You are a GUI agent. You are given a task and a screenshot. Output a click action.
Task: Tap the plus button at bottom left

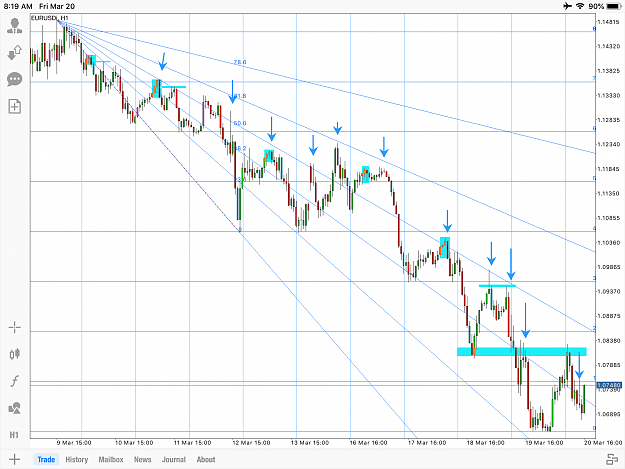coord(14,459)
